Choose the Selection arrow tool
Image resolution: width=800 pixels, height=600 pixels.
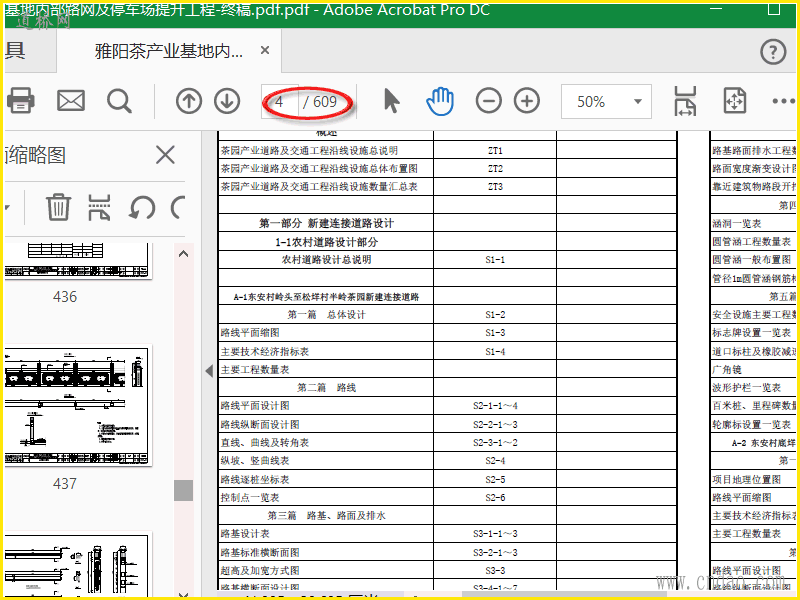pyautogui.click(x=391, y=101)
